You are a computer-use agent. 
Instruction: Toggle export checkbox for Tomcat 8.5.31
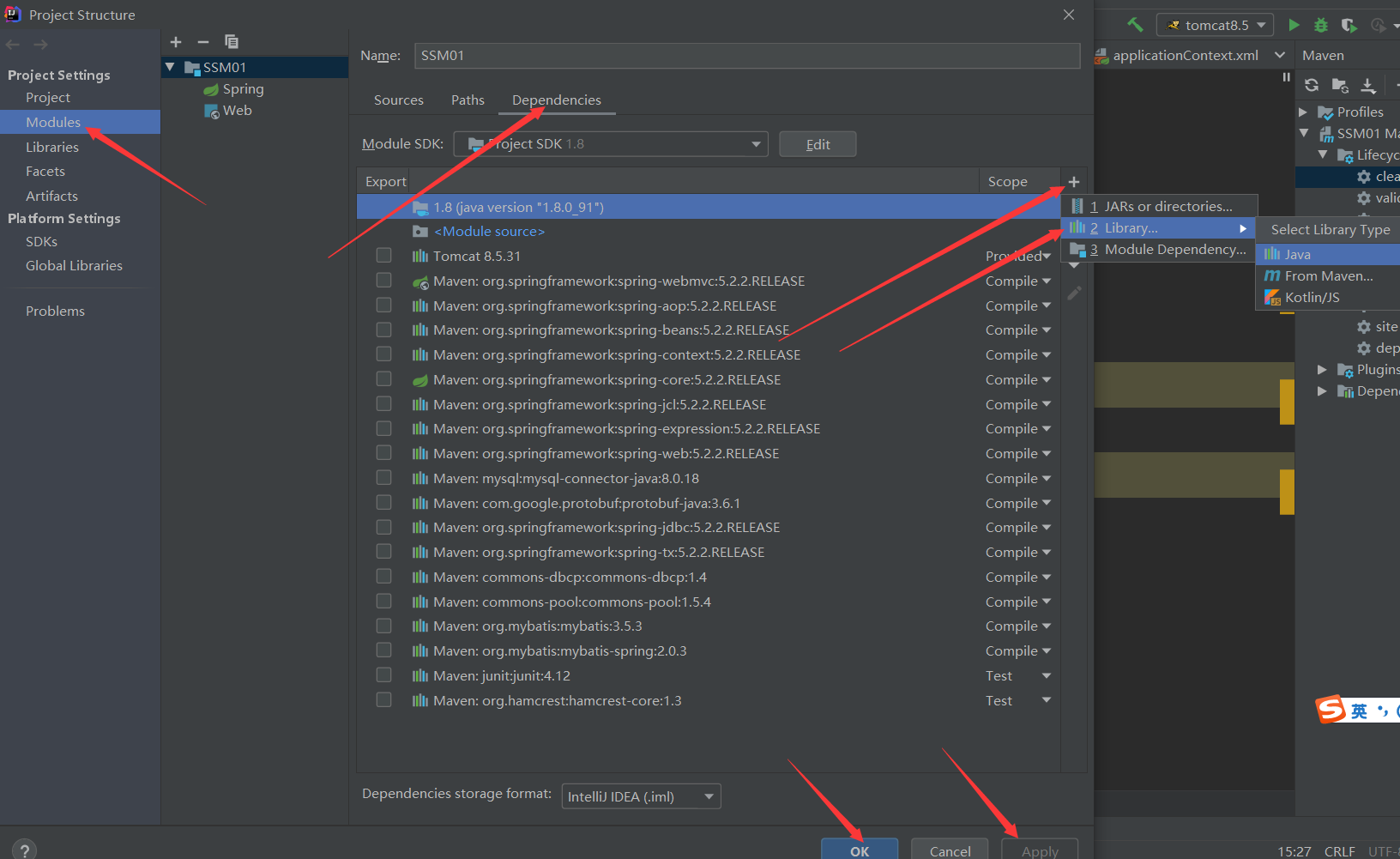click(x=383, y=256)
